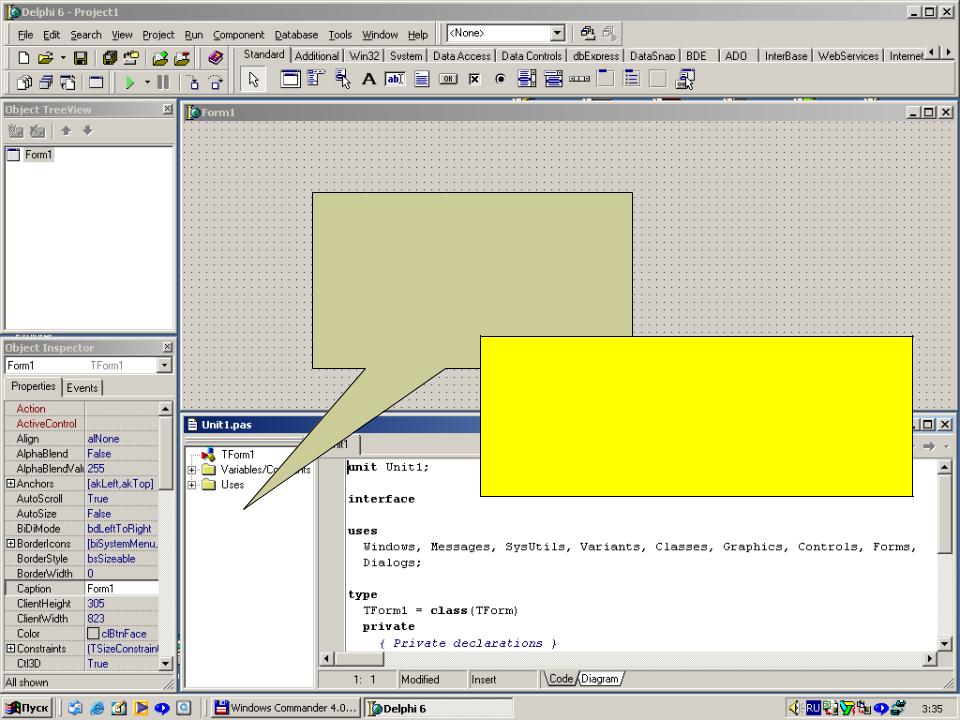Image resolution: width=960 pixels, height=720 pixels.
Task: Select the PopupMenu component icon
Action: coord(343,78)
